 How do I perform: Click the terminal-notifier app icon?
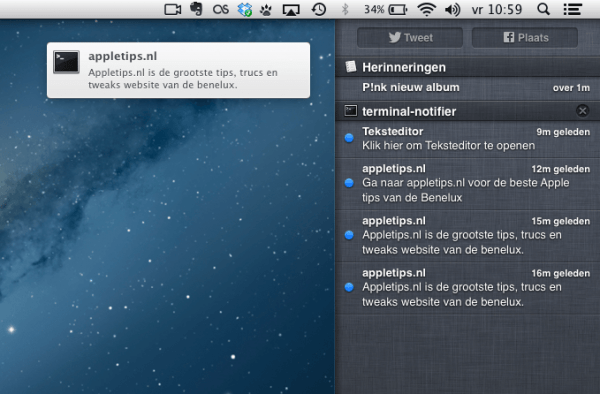tap(351, 111)
